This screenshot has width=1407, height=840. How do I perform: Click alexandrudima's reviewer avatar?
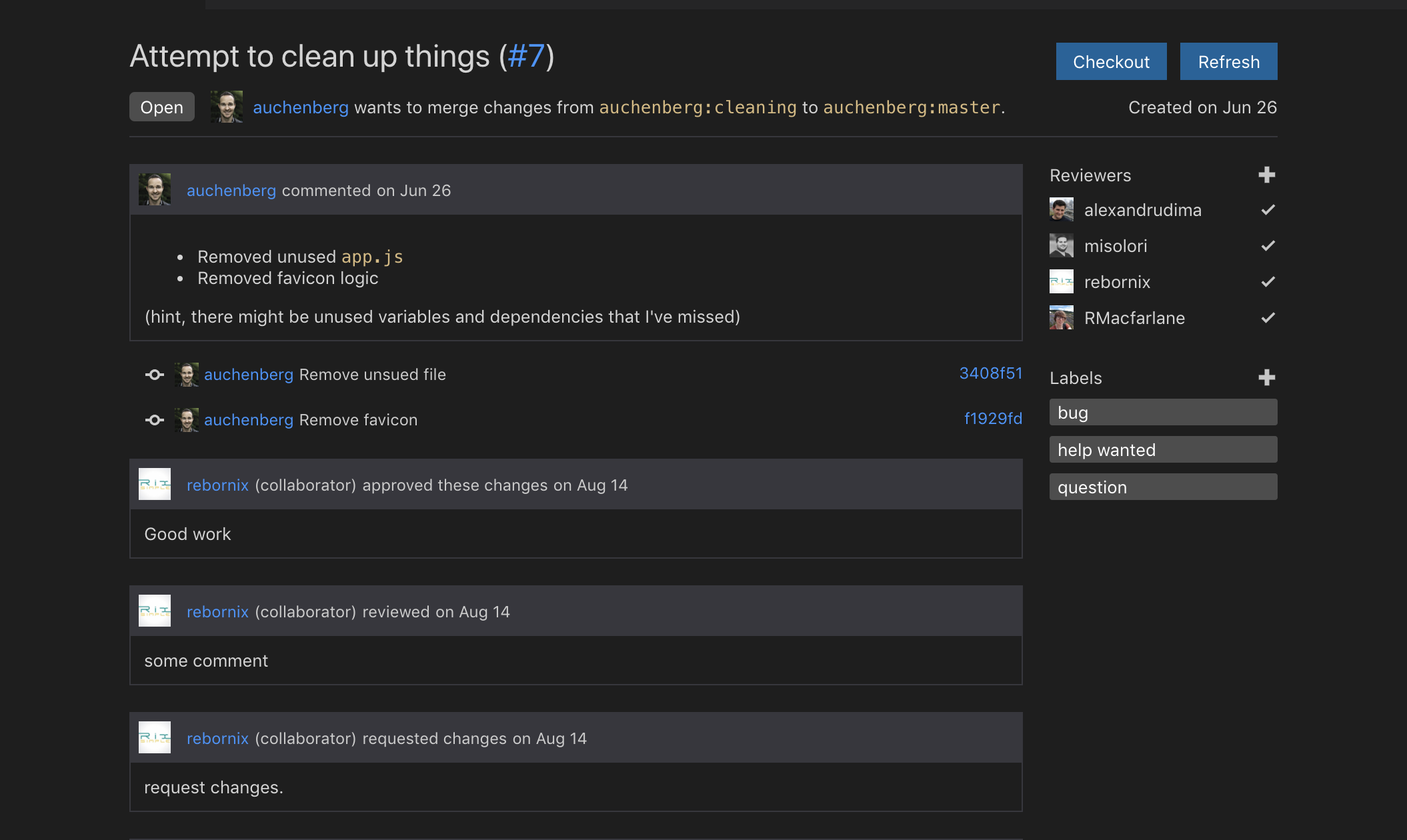1060,209
